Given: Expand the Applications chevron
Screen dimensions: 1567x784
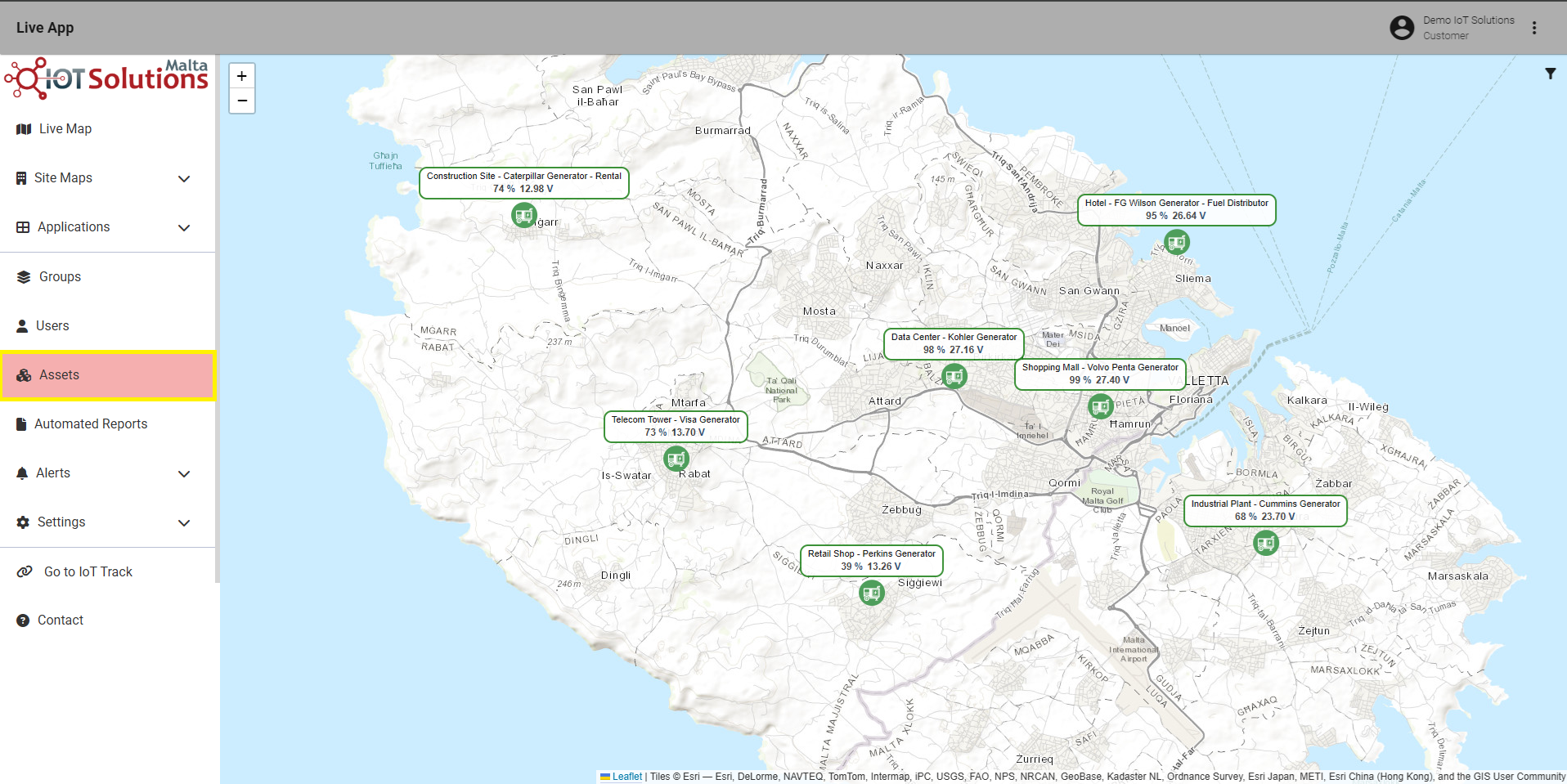Looking at the screenshot, I should (184, 228).
